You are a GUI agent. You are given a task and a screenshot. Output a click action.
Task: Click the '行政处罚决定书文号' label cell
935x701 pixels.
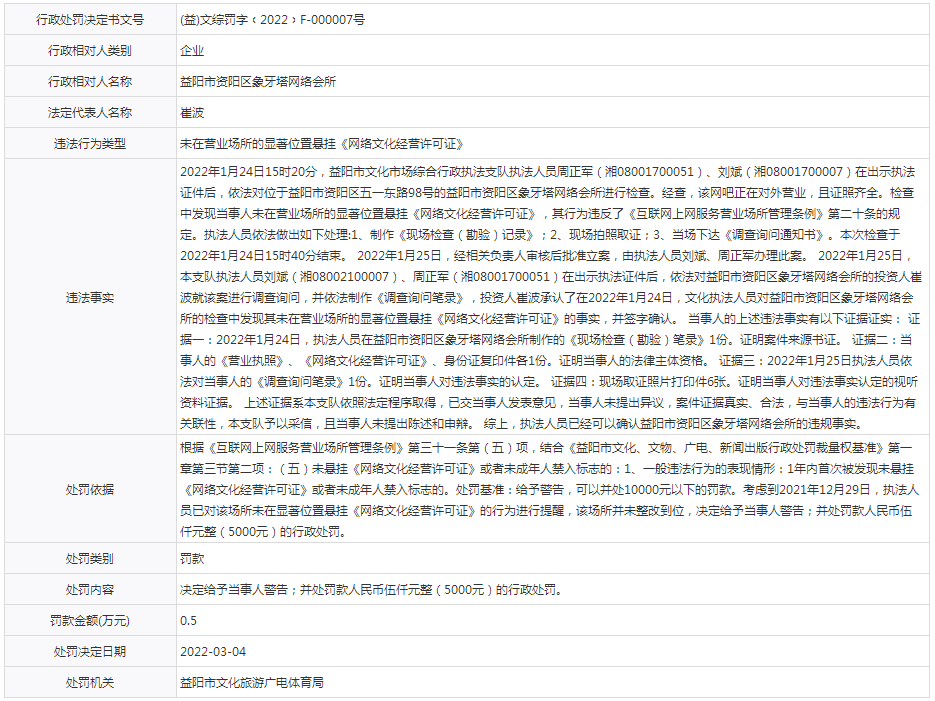pyautogui.click(x=90, y=19)
